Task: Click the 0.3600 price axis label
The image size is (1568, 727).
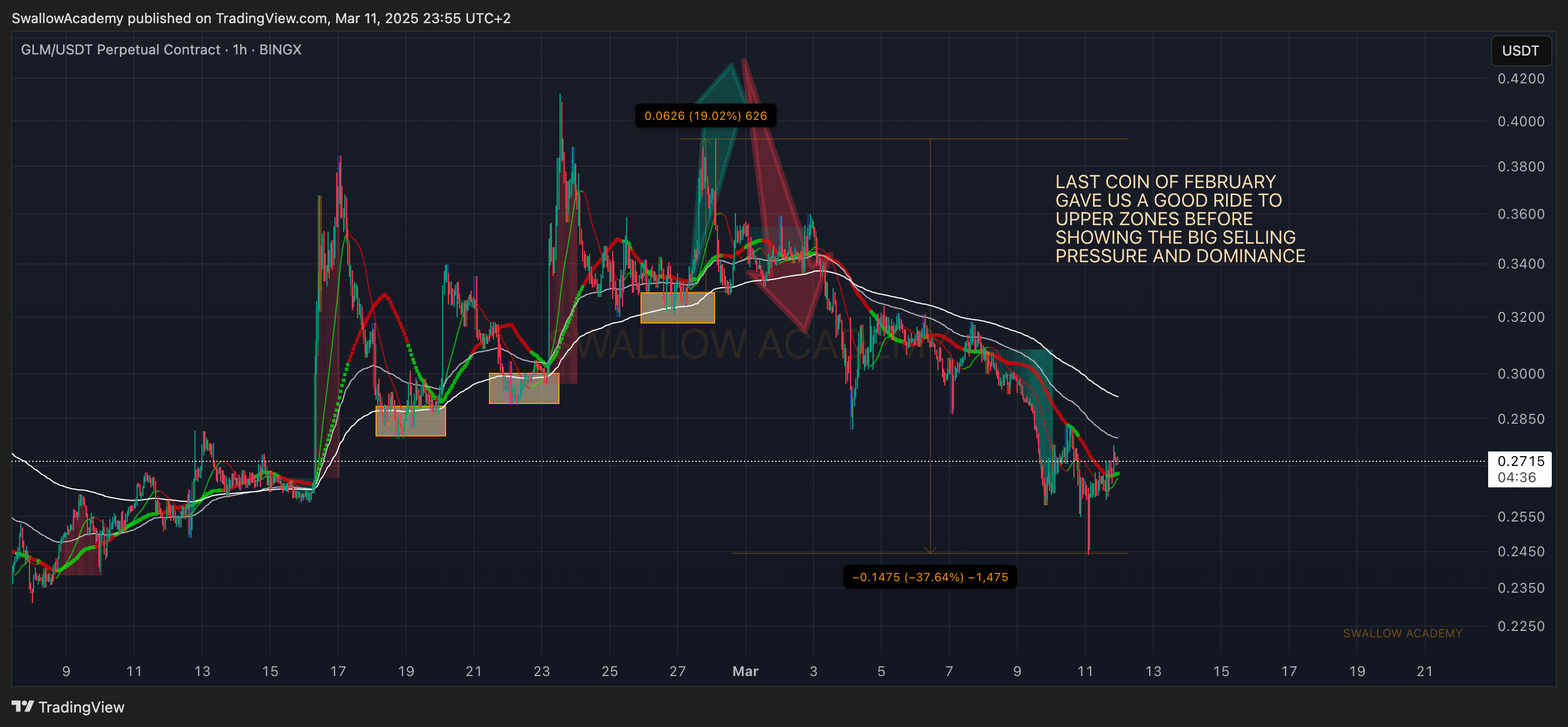Action: coord(1521,214)
